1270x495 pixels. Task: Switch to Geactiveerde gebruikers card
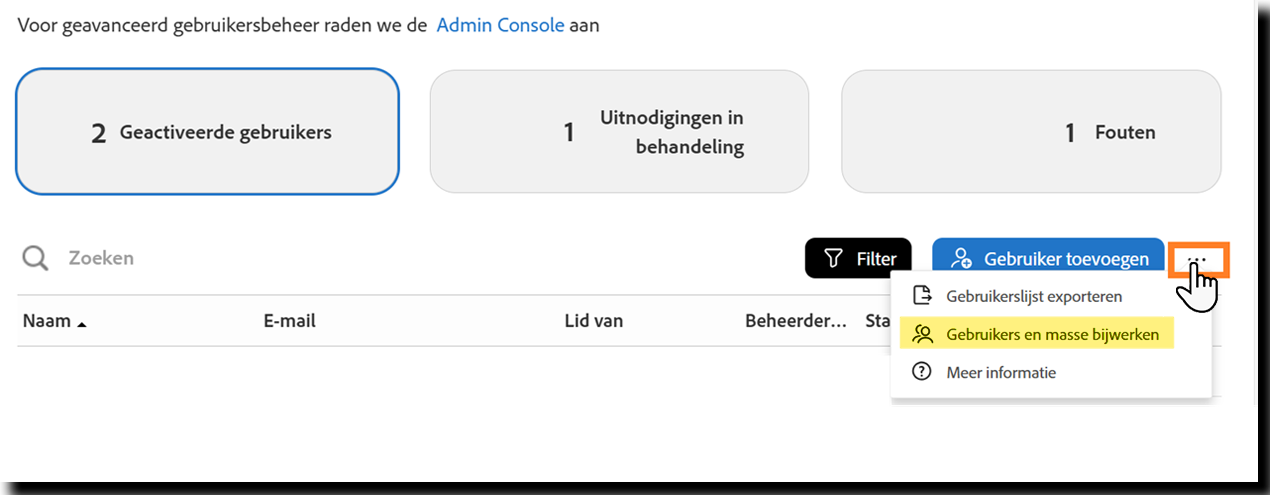click(x=207, y=132)
